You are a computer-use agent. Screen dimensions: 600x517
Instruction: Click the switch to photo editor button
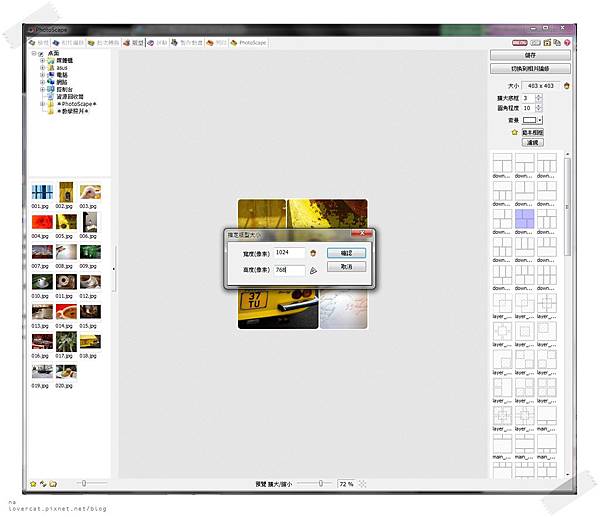click(530, 69)
